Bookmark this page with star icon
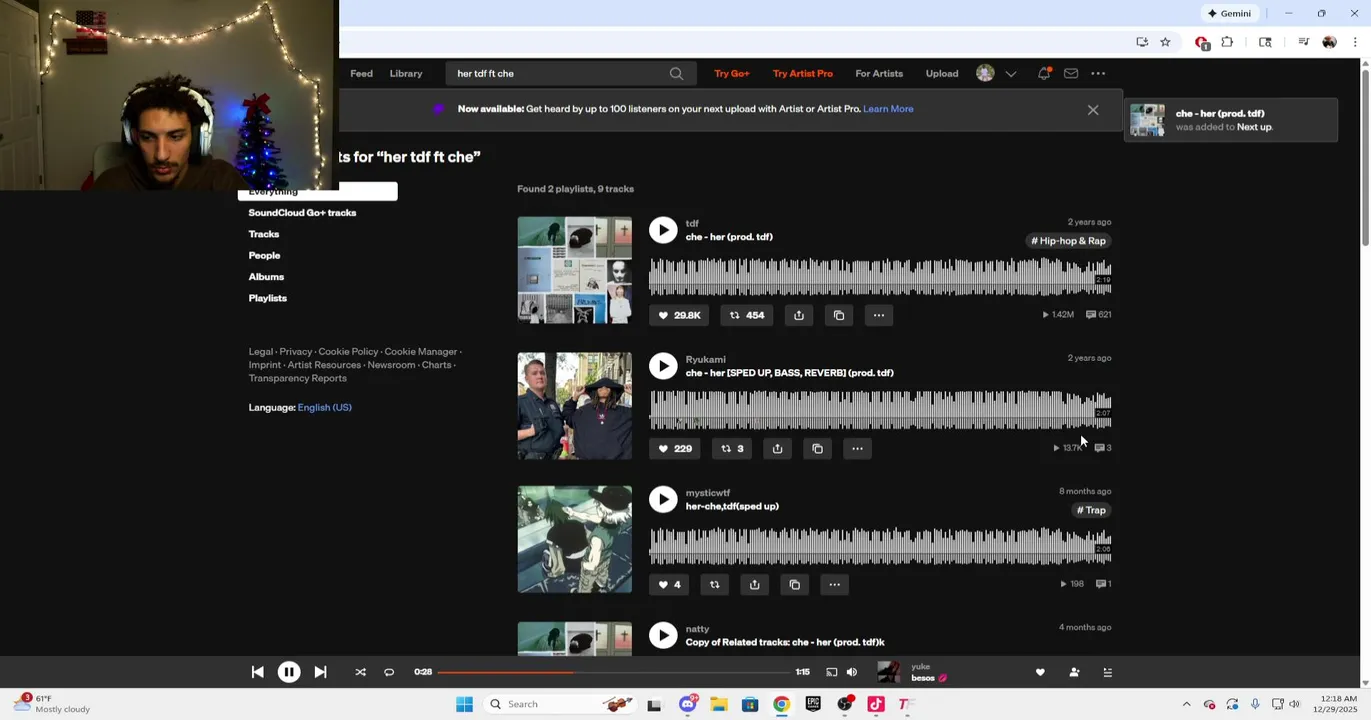 tap(1165, 42)
